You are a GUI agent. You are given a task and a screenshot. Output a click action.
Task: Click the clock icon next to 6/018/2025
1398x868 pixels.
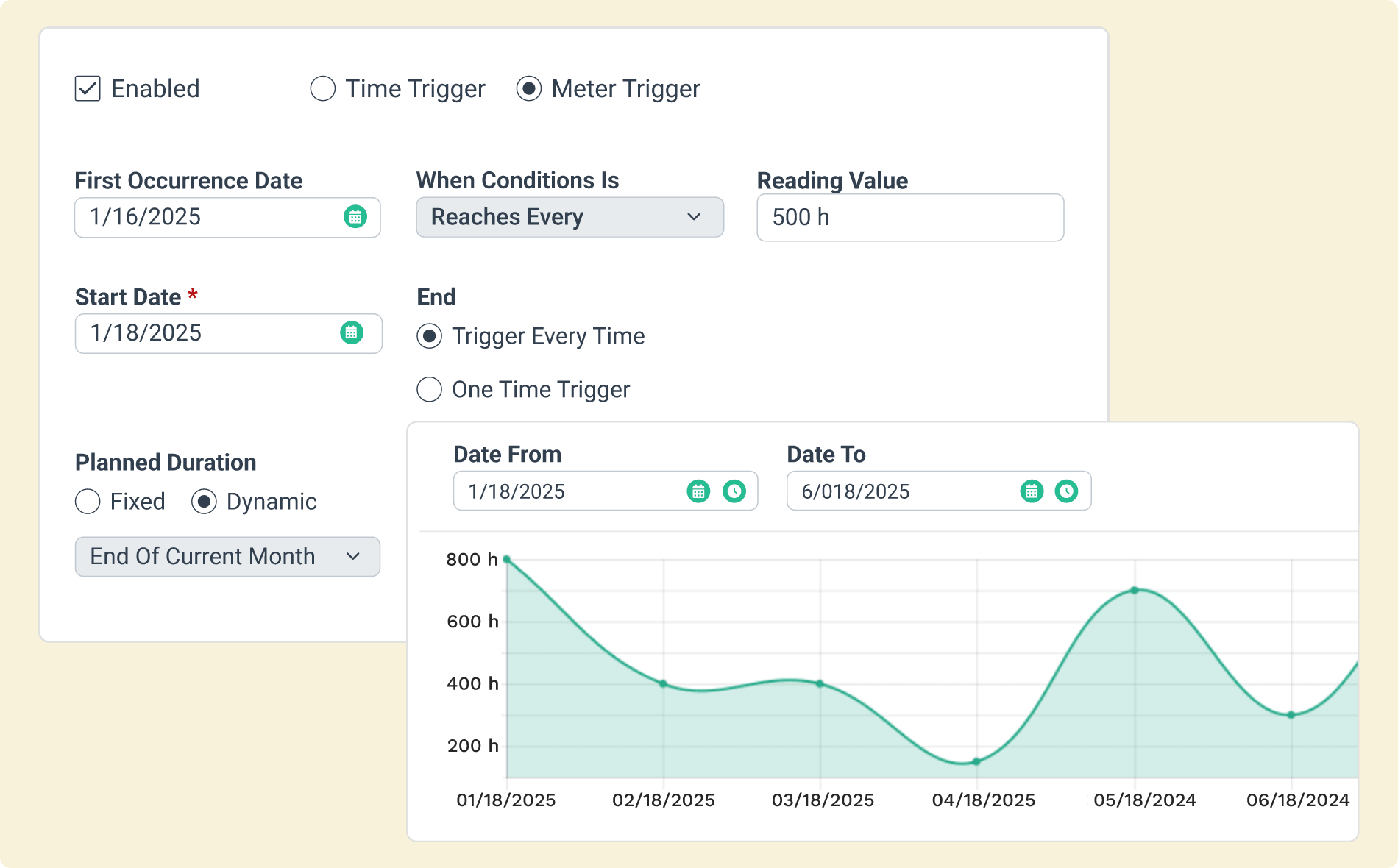[x=1067, y=491]
